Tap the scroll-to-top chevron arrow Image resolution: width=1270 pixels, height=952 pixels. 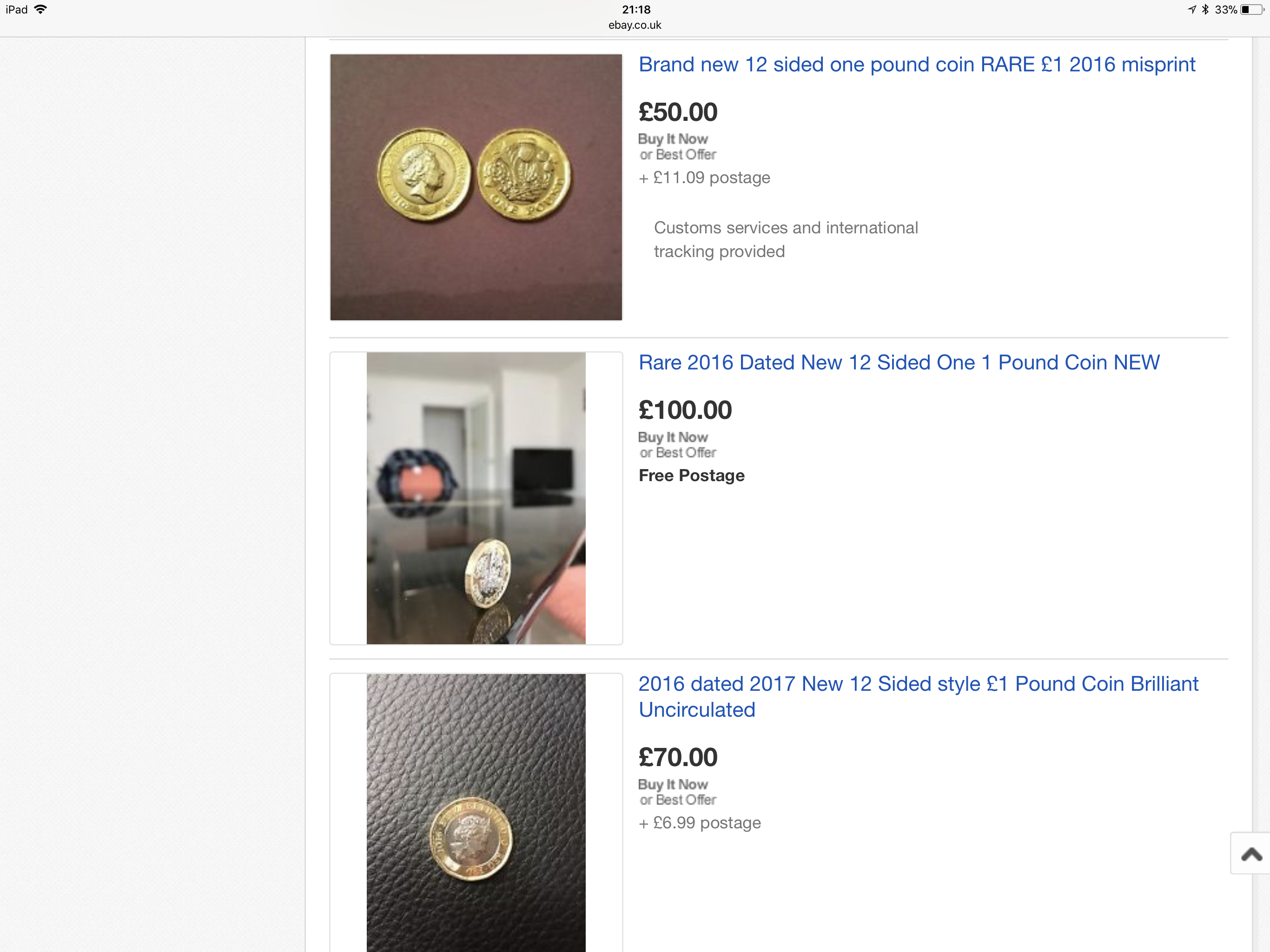coord(1251,854)
